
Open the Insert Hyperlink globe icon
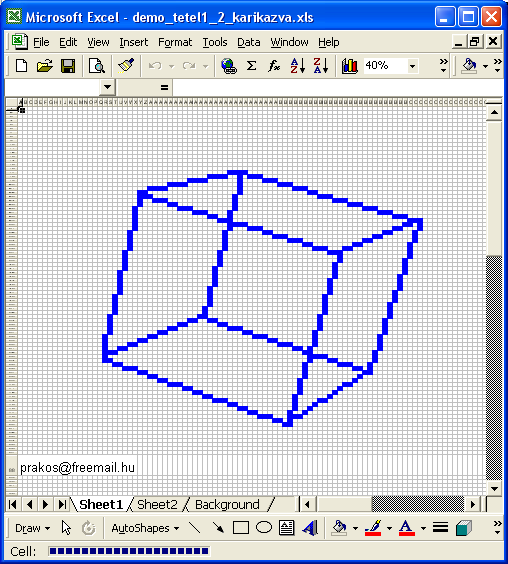pyautogui.click(x=229, y=66)
